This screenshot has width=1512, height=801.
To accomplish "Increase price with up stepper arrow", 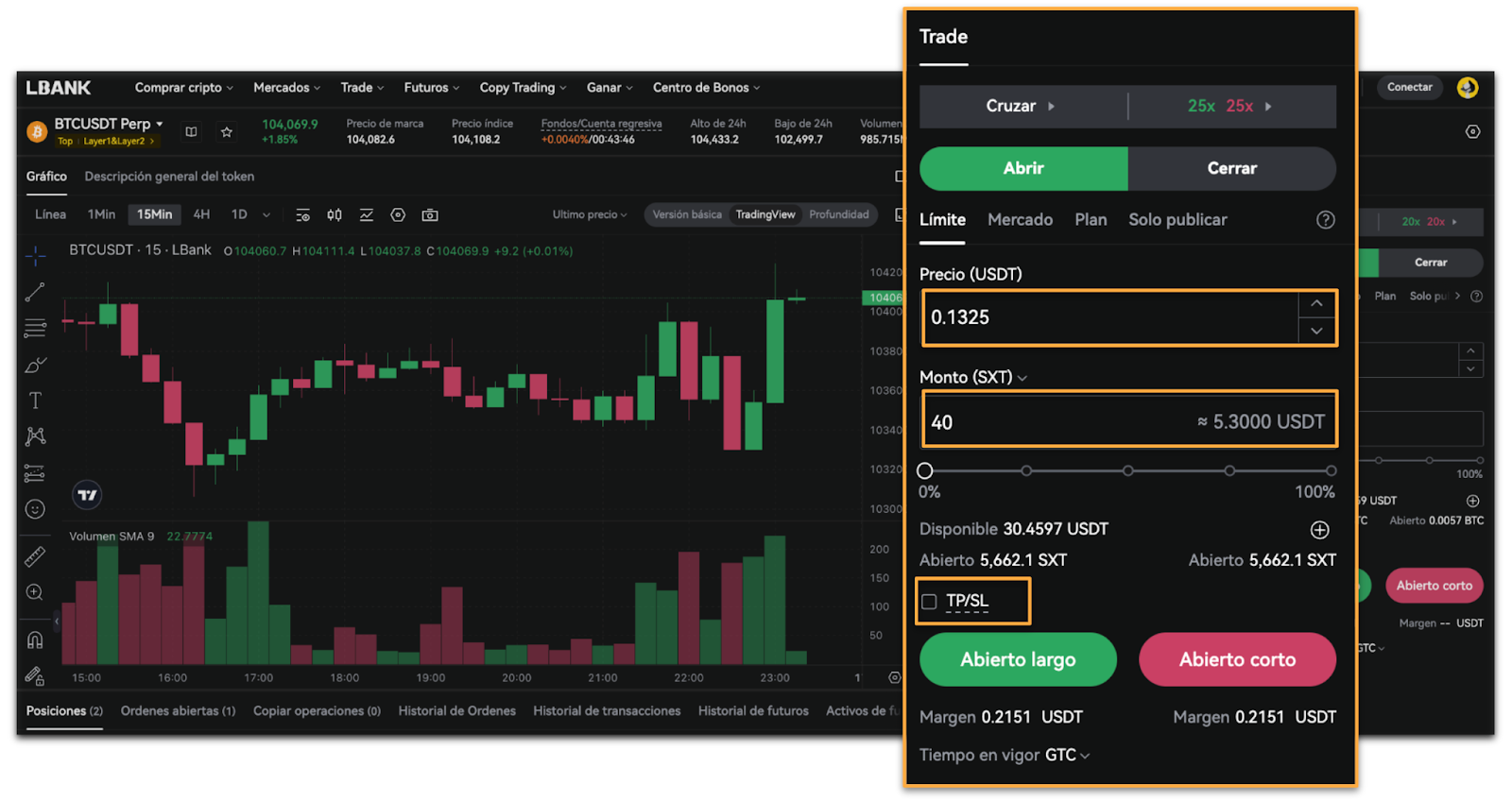I will (1316, 304).
